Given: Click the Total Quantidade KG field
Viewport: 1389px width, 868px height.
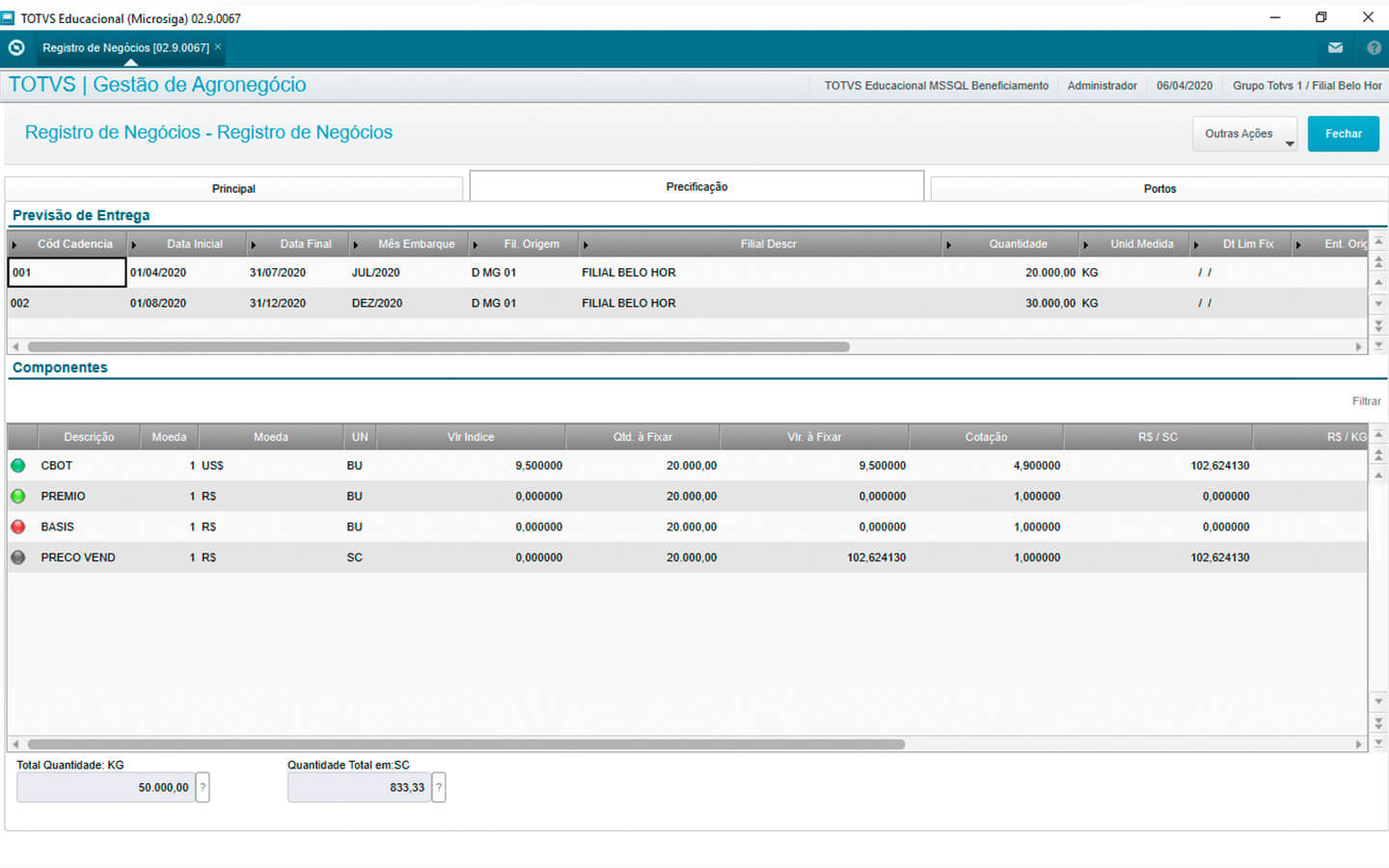Looking at the screenshot, I should click(105, 788).
